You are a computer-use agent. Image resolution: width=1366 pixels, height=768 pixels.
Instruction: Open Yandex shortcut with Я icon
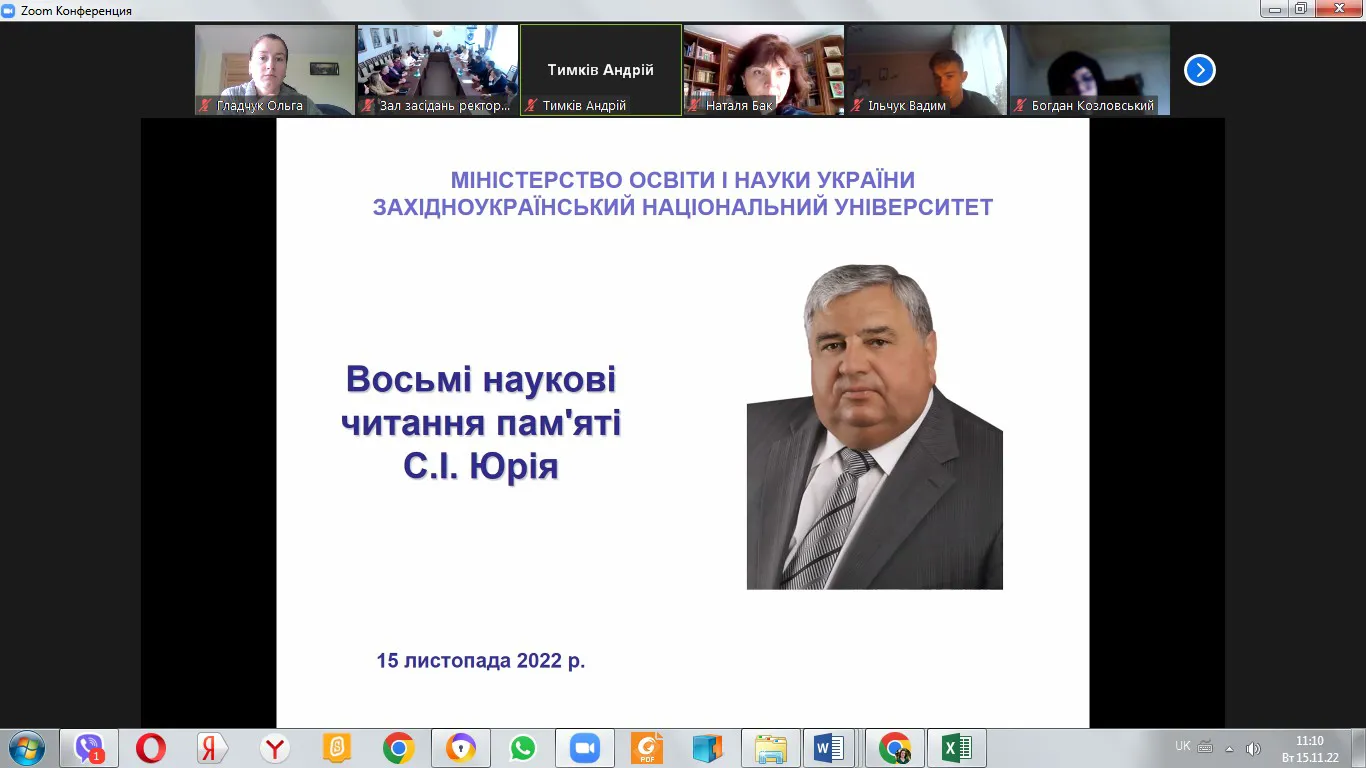pyautogui.click(x=213, y=748)
